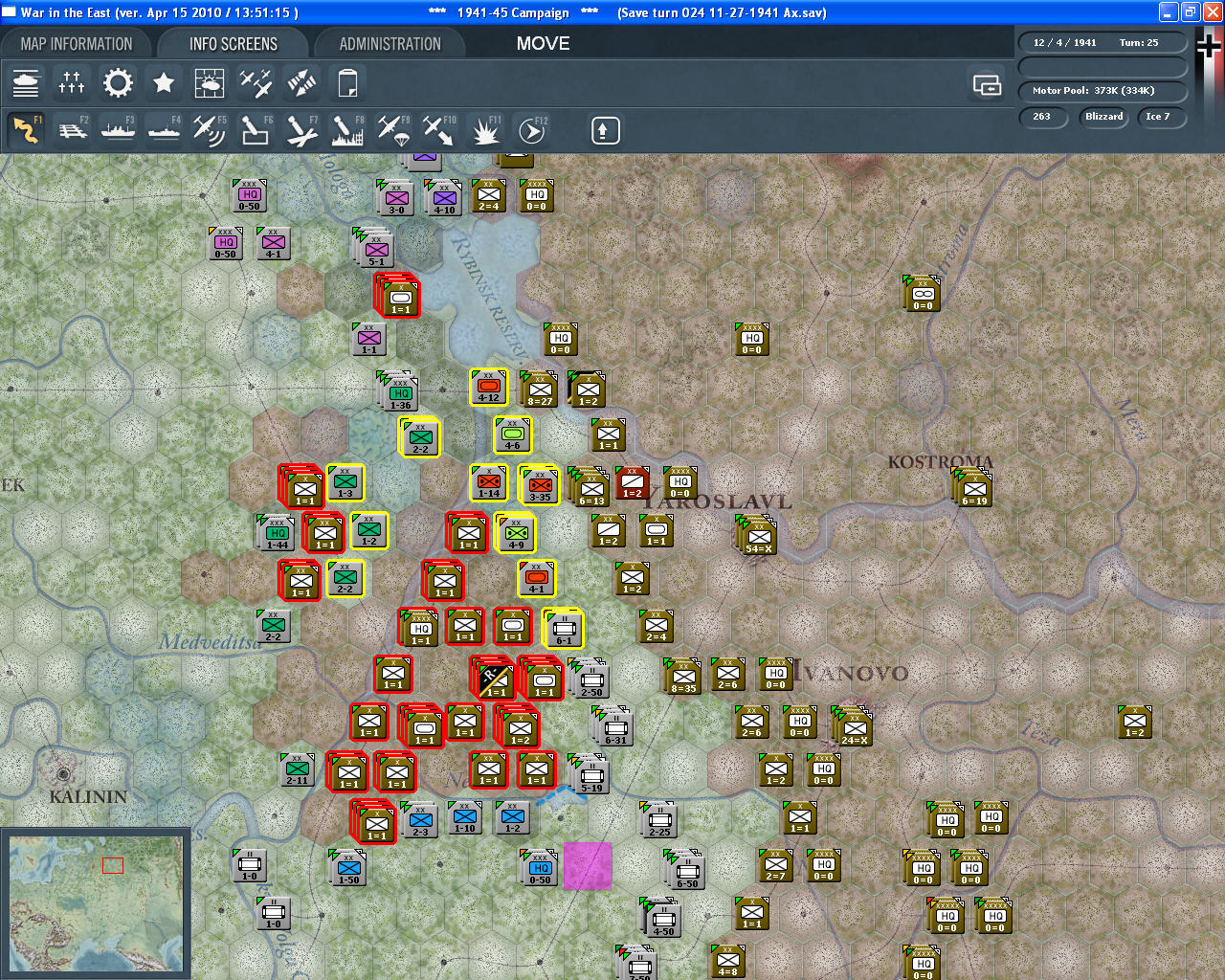Select the 24=X stack near Ivanovo
The image size is (1225, 980).
[853, 726]
